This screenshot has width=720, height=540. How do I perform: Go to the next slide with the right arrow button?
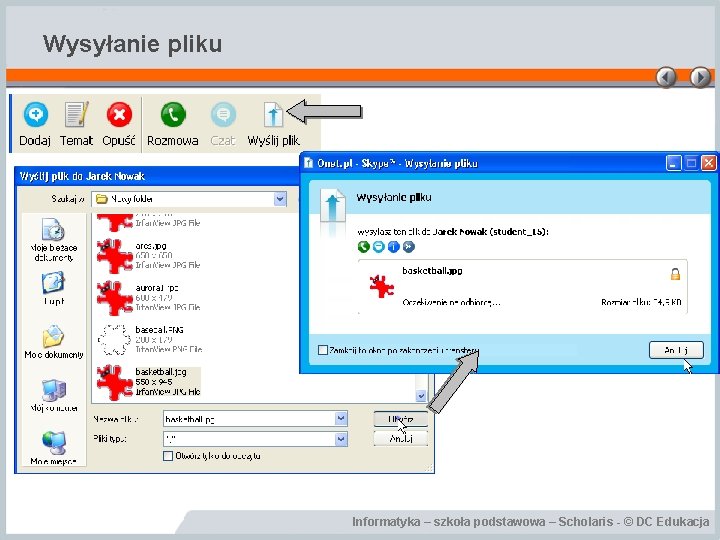coord(700,77)
